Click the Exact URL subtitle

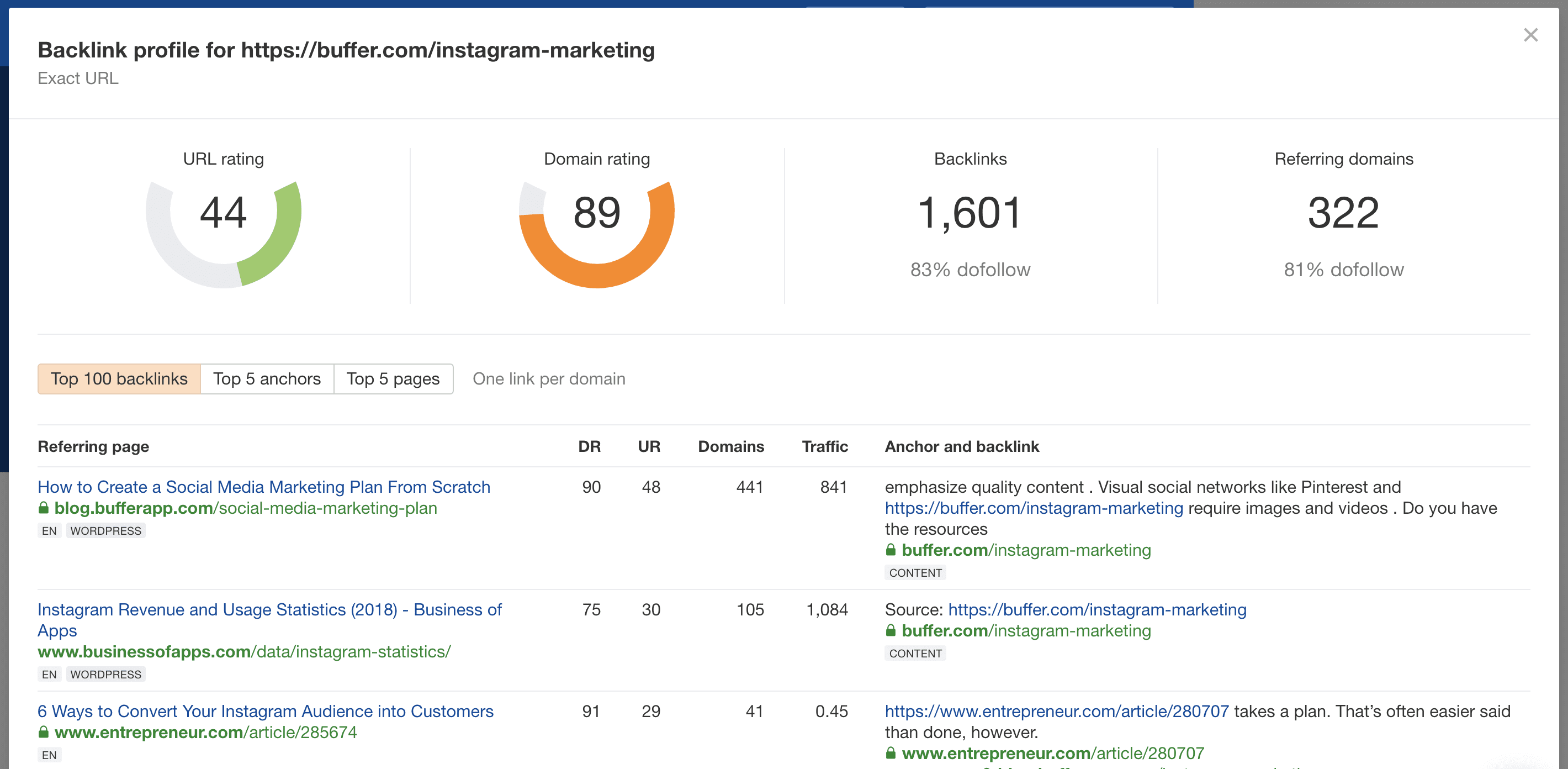coord(78,78)
